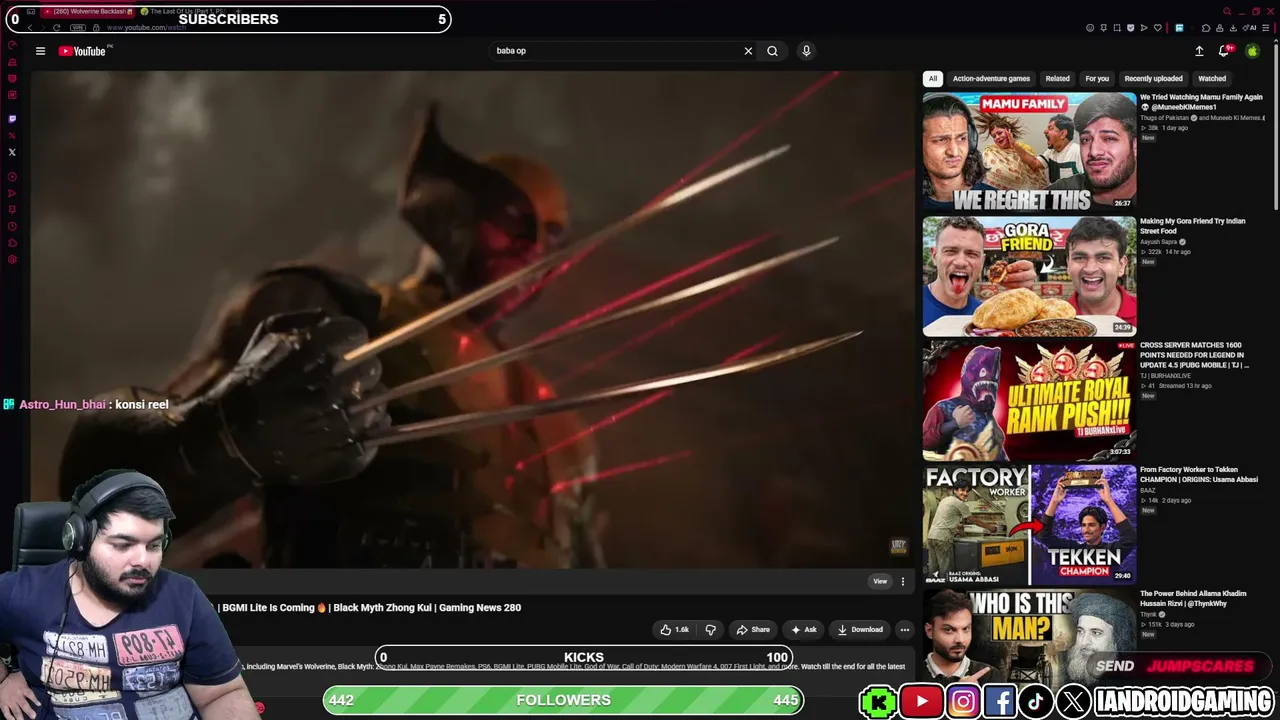Toggle the VPN badge in address bar
Screen dimensions: 1280x720
coord(78,28)
